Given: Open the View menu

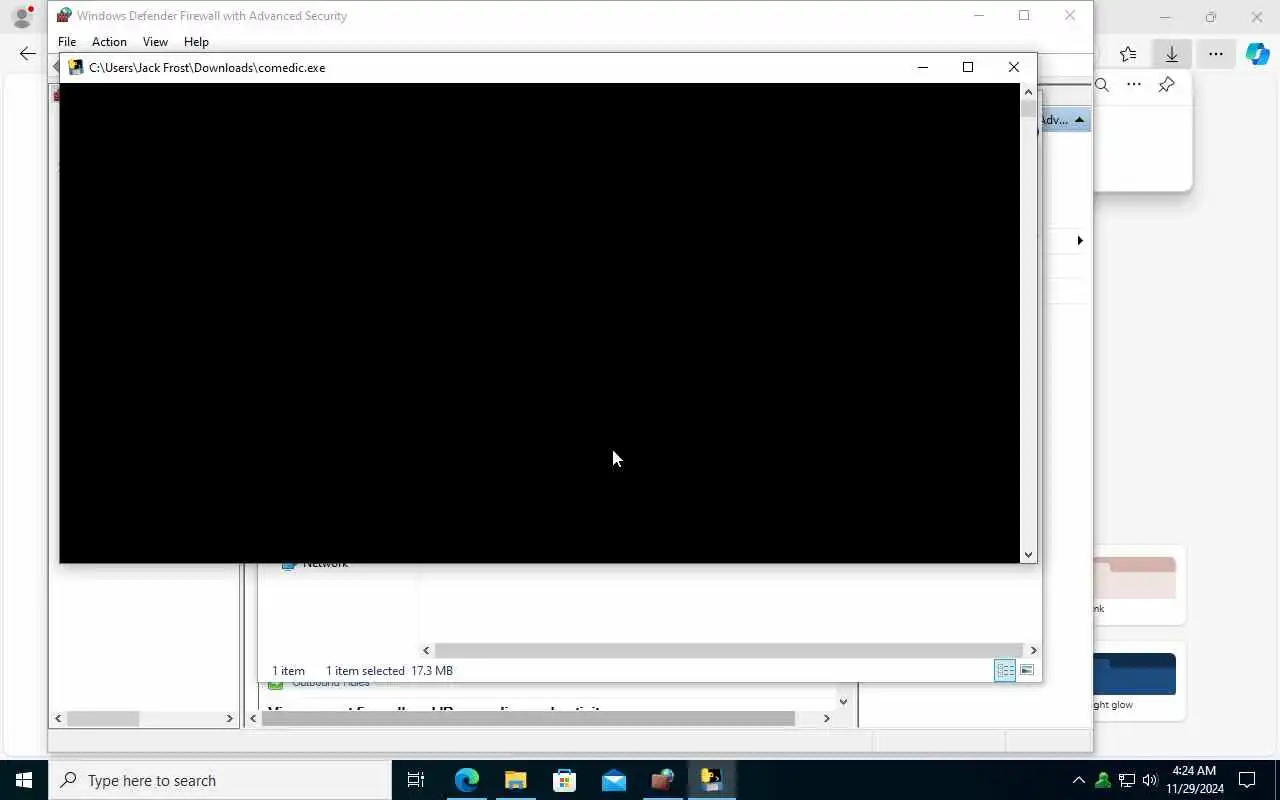Looking at the screenshot, I should (x=155, y=42).
